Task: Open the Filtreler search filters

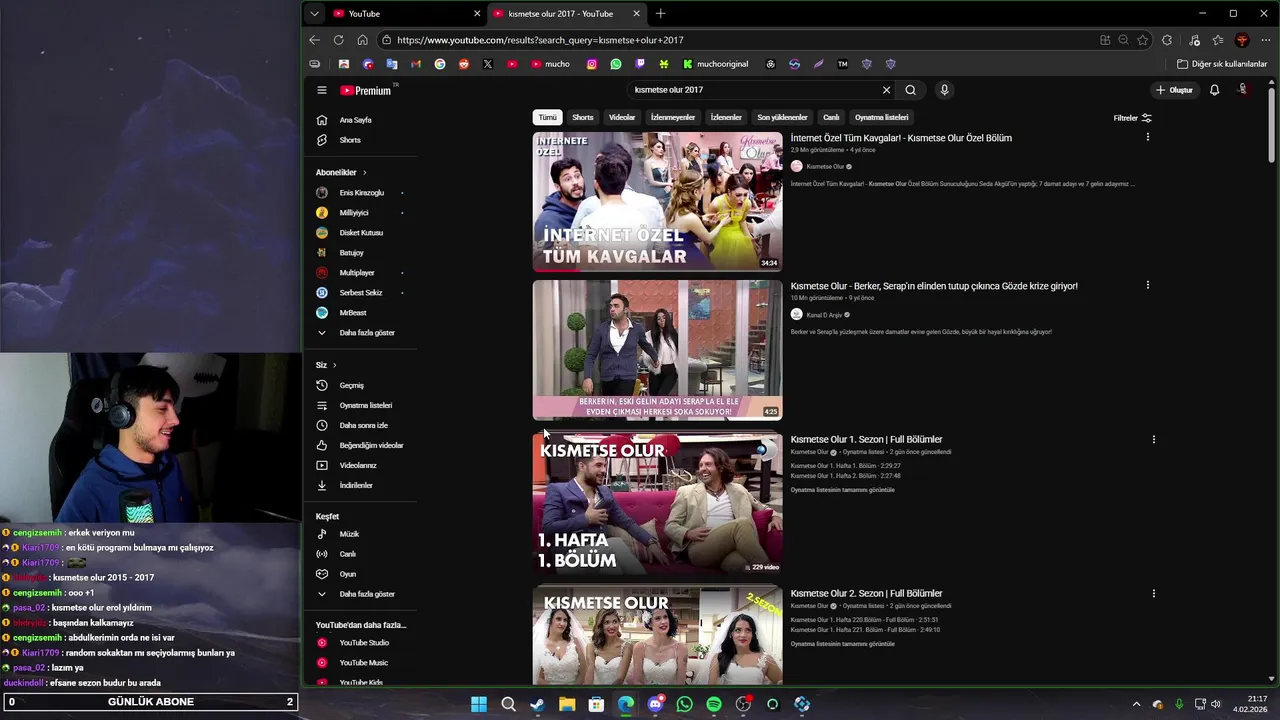Action: pyautogui.click(x=1133, y=118)
